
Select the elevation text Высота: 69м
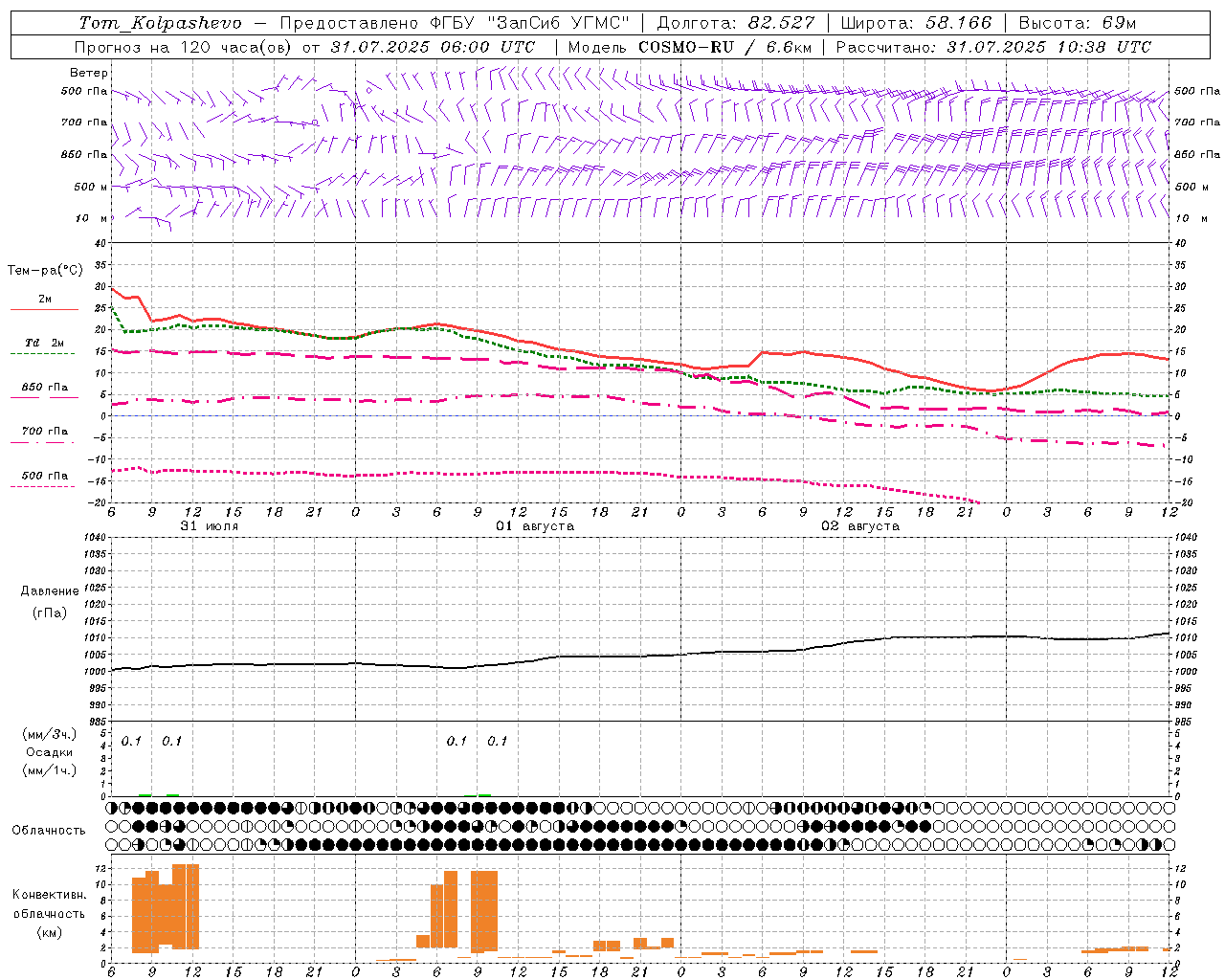coord(1078,23)
